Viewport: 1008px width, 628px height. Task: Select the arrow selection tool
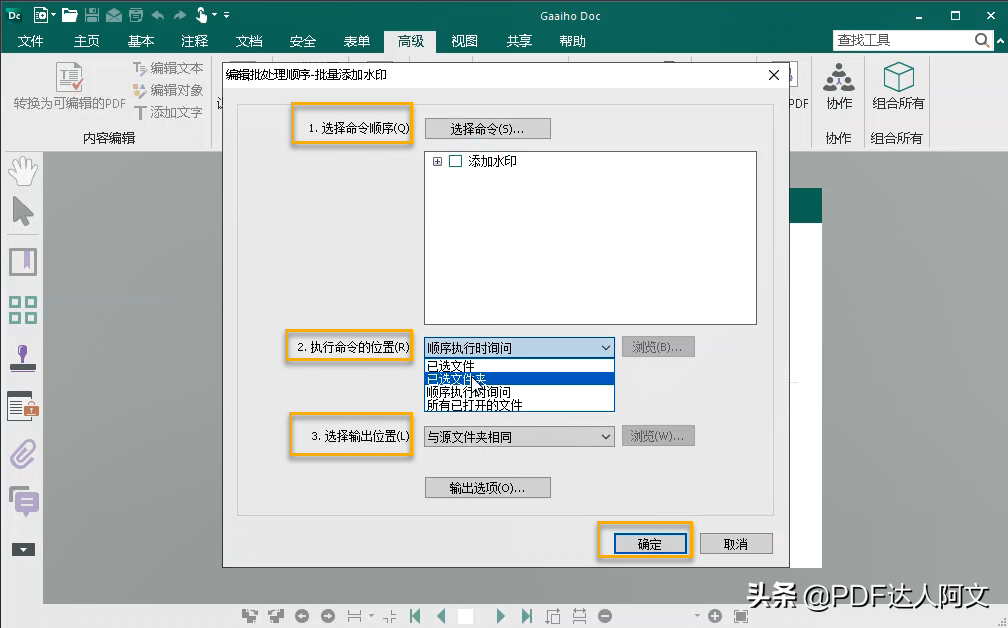coord(23,211)
